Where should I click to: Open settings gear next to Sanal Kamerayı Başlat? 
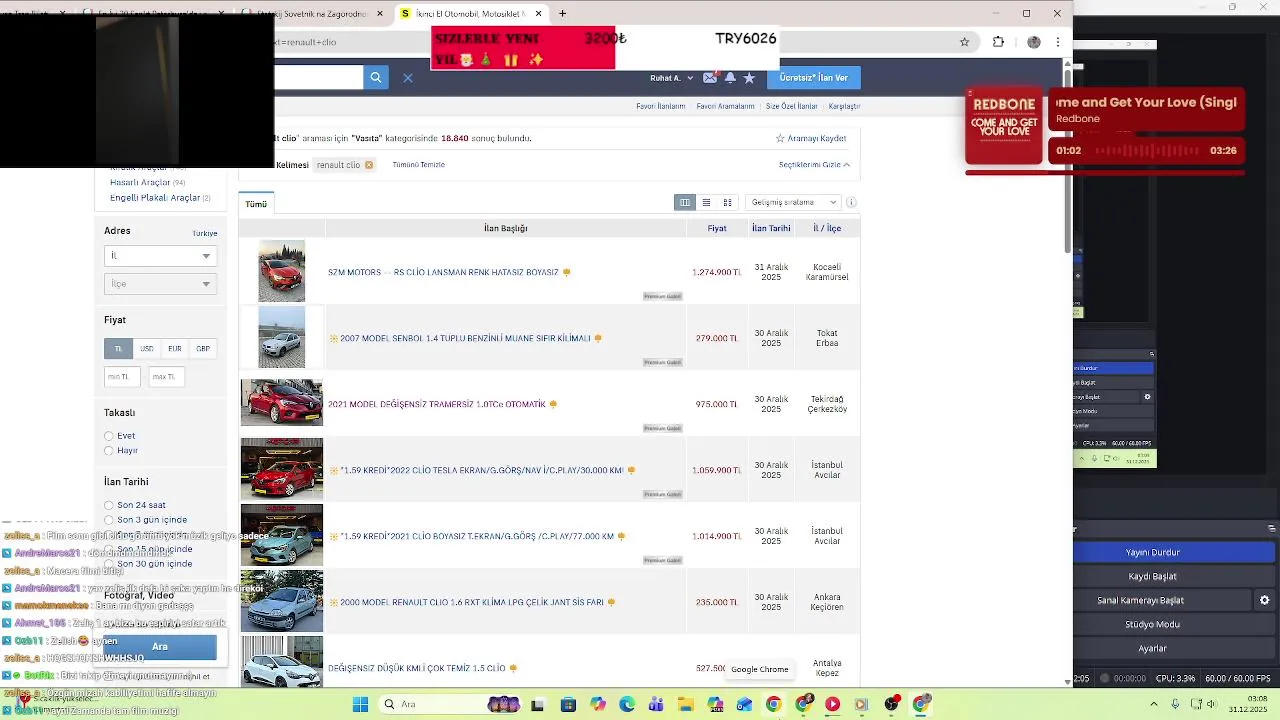(x=1264, y=601)
